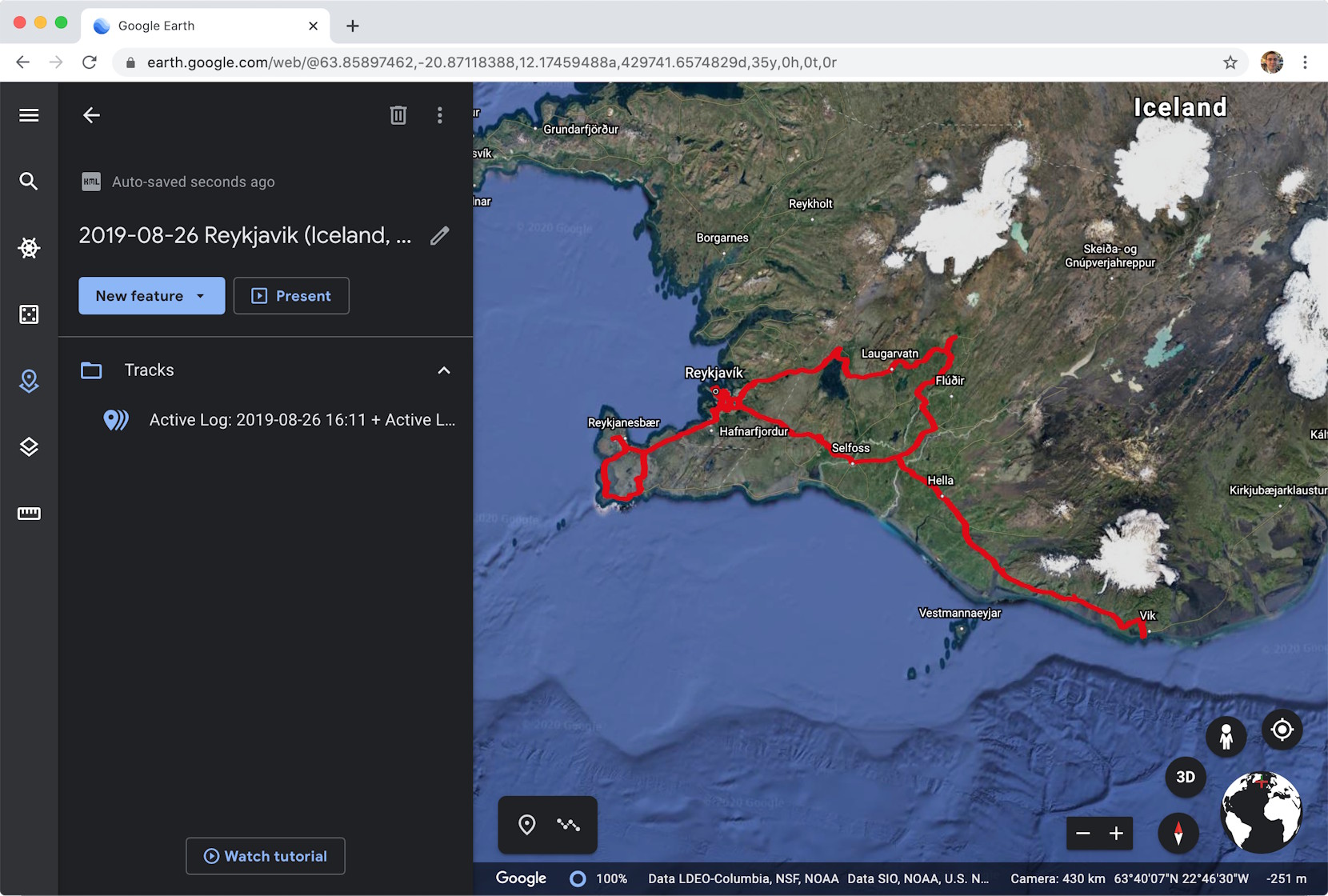Click the Reykjanesbær map label
The width and height of the screenshot is (1328, 896).
coord(624,422)
